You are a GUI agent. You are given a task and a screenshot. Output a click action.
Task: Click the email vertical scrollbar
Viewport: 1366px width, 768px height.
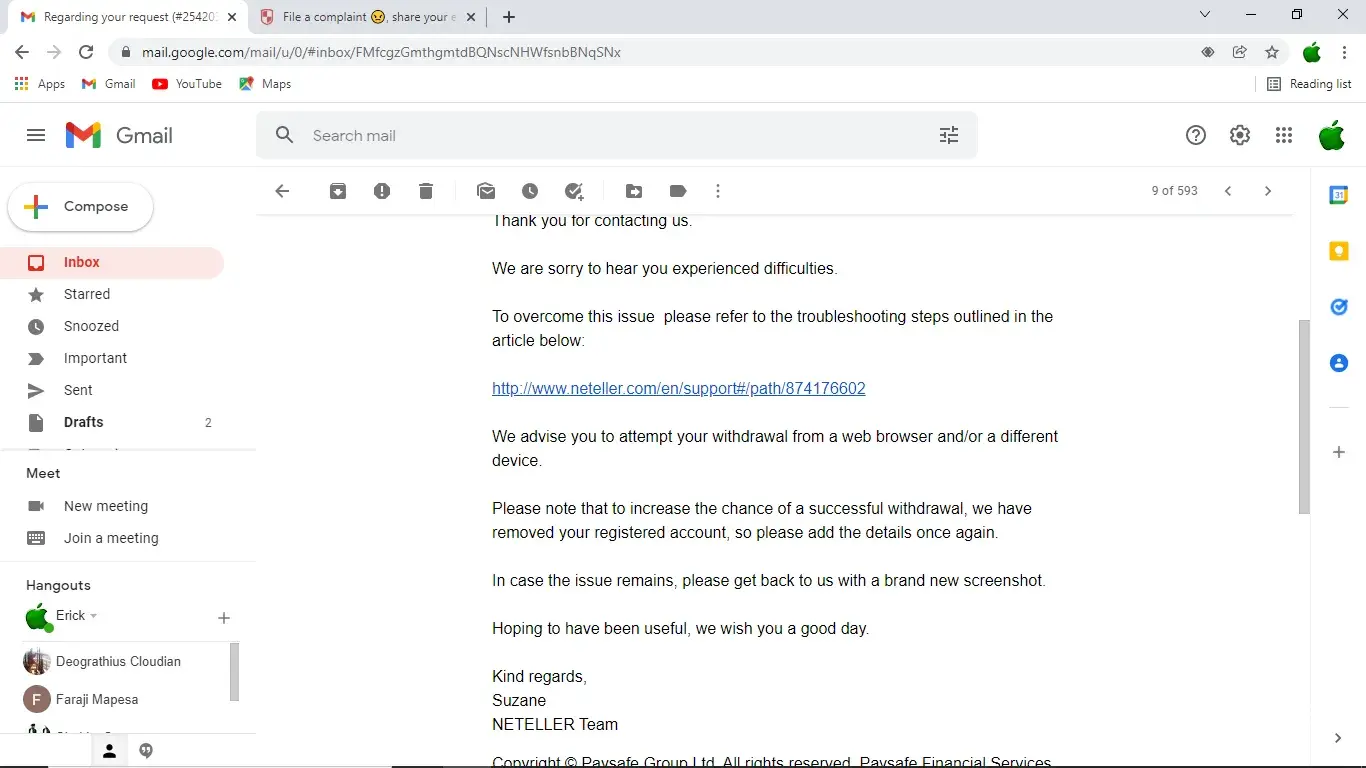tap(1304, 417)
